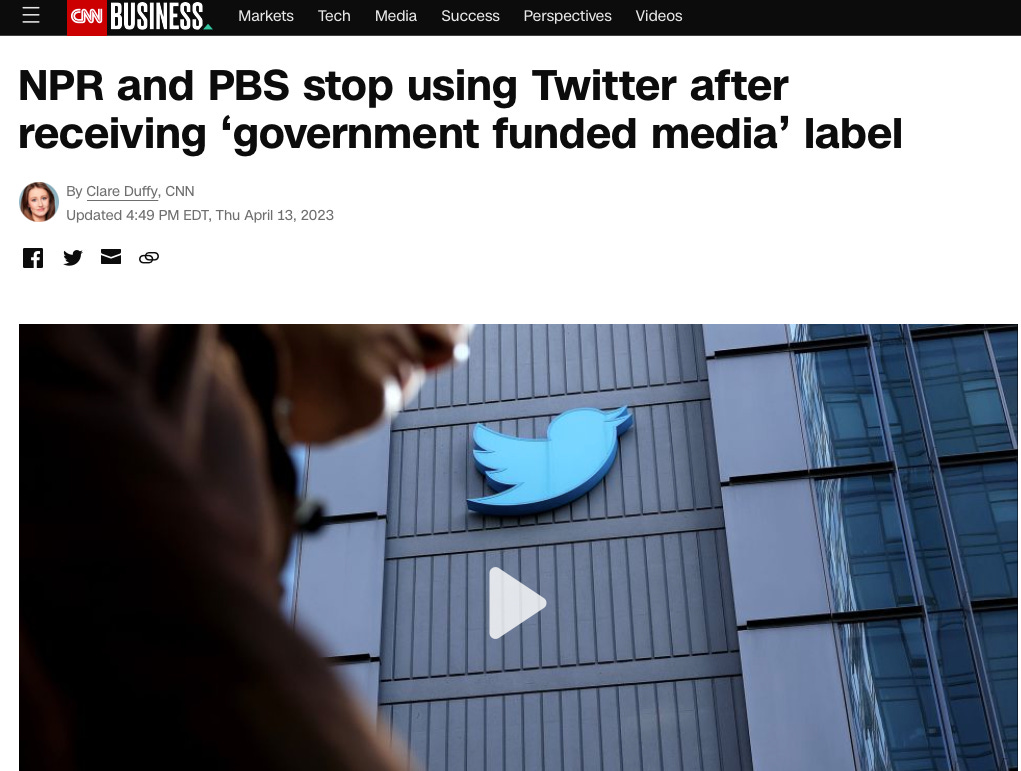1021x771 pixels.
Task: Click Clare Duffy's author avatar photo
Action: coord(39,202)
